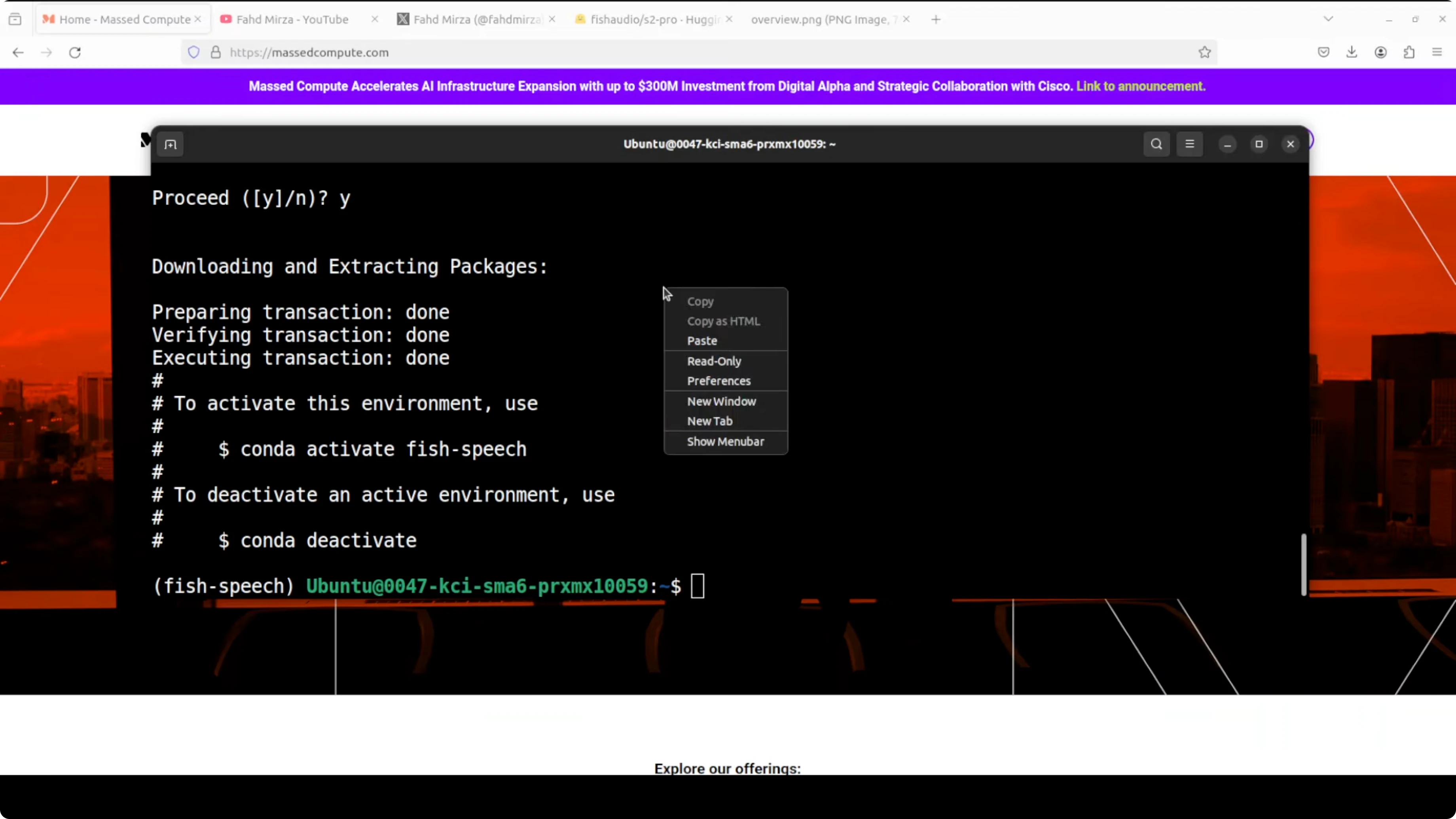Open a new terminal tab
The height and width of the screenshot is (819, 1456).
click(x=171, y=145)
